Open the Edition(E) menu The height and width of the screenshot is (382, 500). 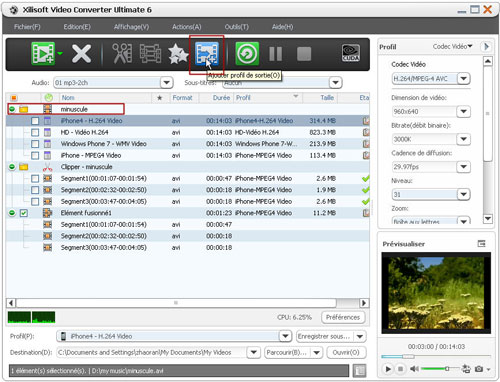(x=77, y=27)
